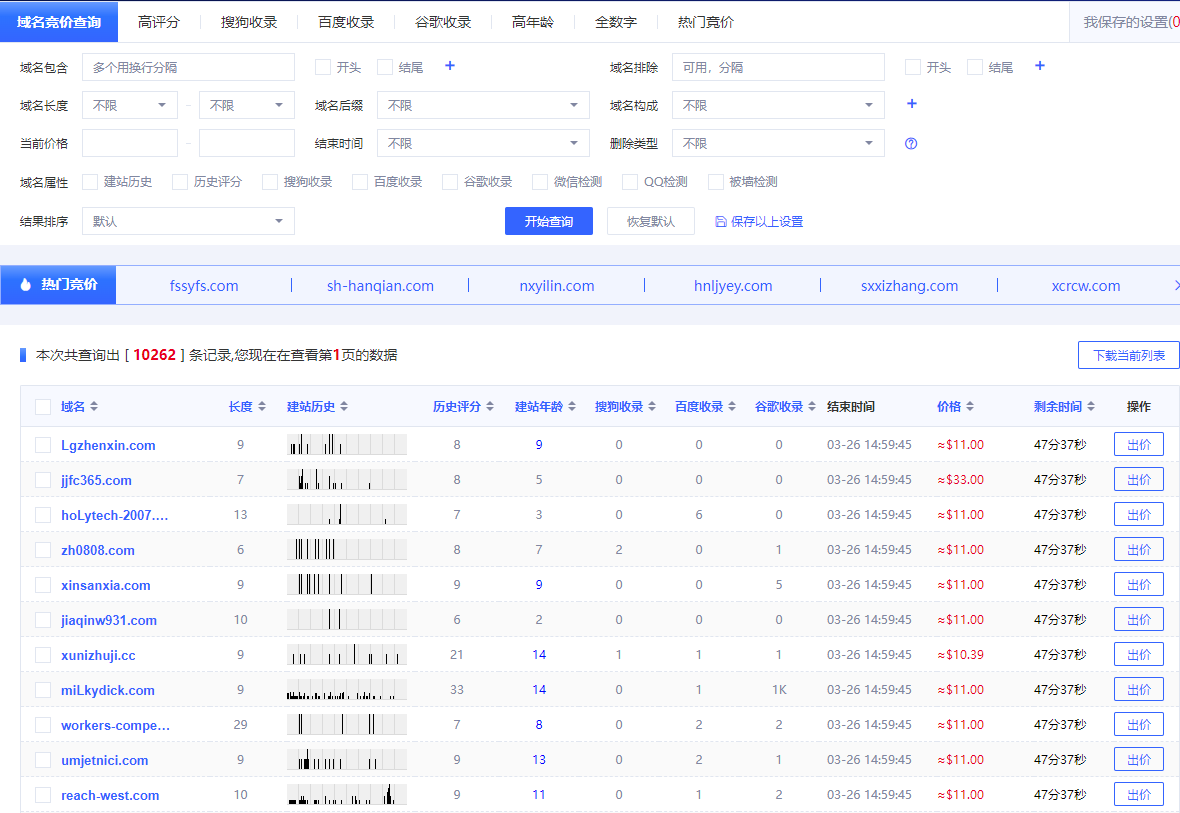Open the 高评分 tab
The width and height of the screenshot is (1180, 813).
click(159, 23)
